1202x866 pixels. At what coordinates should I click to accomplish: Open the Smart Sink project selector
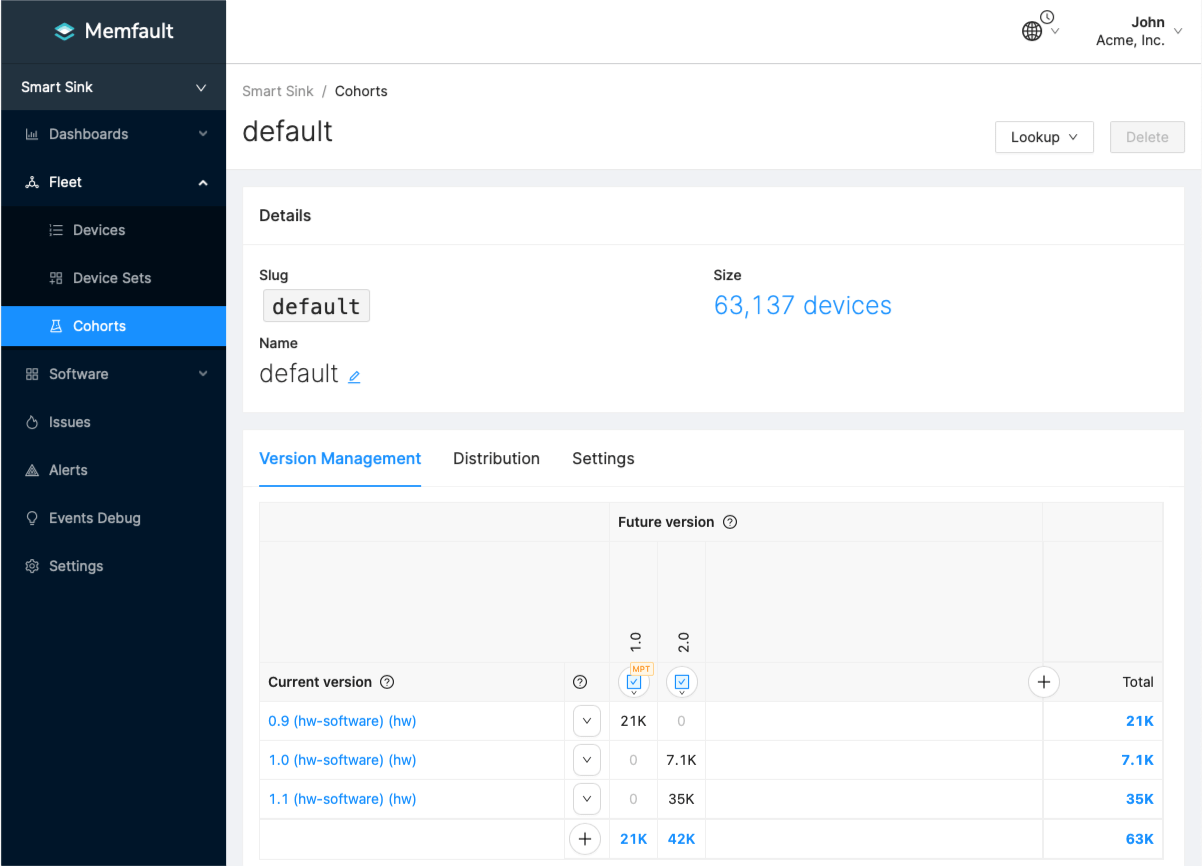[x=113, y=87]
